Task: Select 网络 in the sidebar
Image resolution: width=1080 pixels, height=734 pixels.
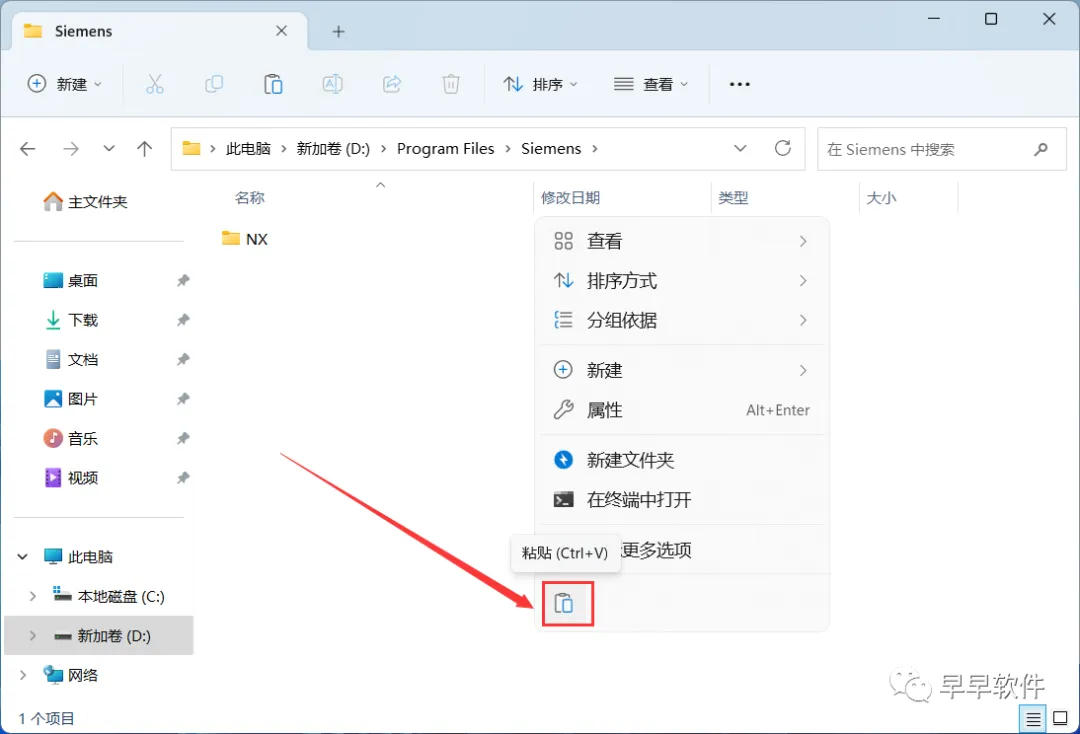Action: pos(71,675)
